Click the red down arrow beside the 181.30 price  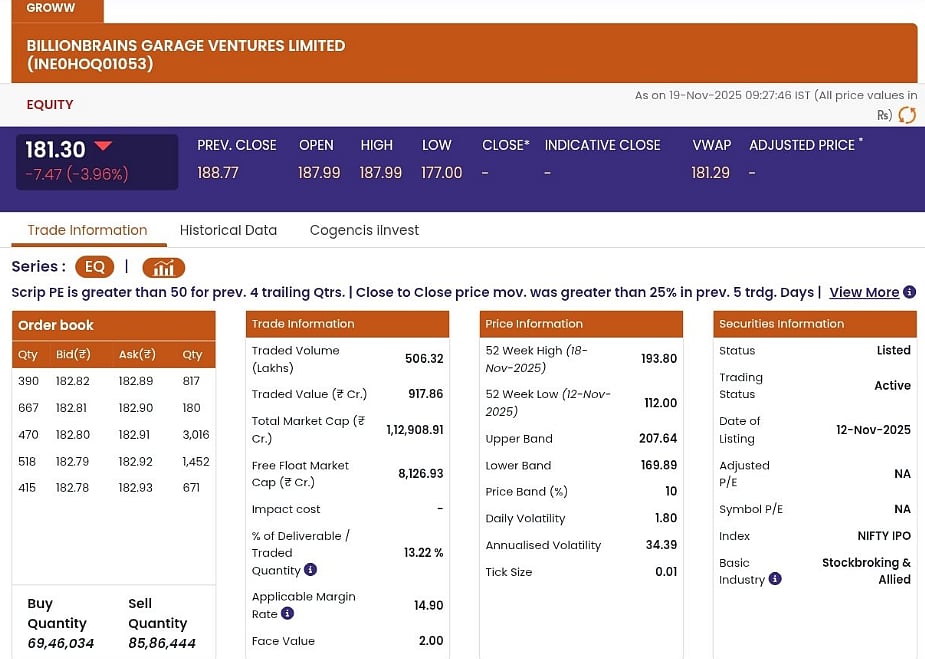click(x=103, y=147)
